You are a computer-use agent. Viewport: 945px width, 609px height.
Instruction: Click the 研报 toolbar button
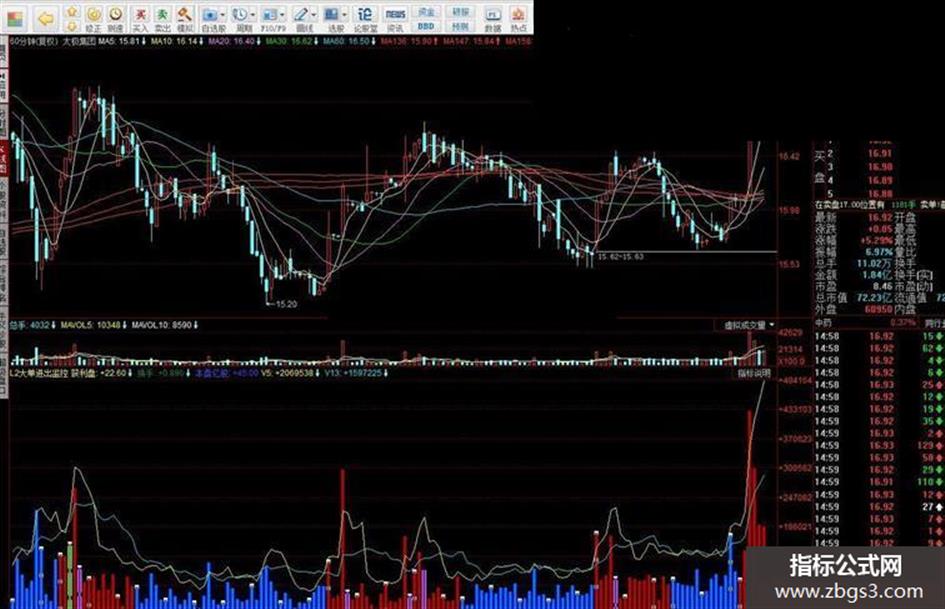460,11
